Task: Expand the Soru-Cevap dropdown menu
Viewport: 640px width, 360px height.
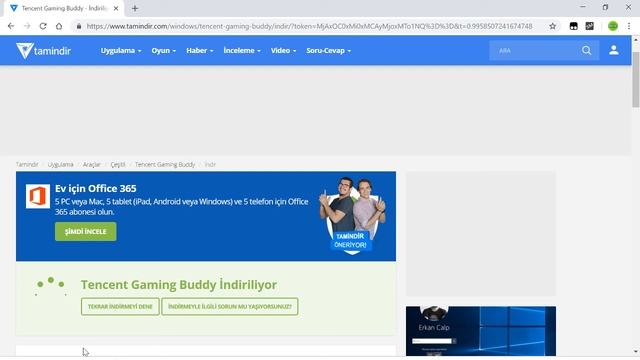Action: click(329, 51)
